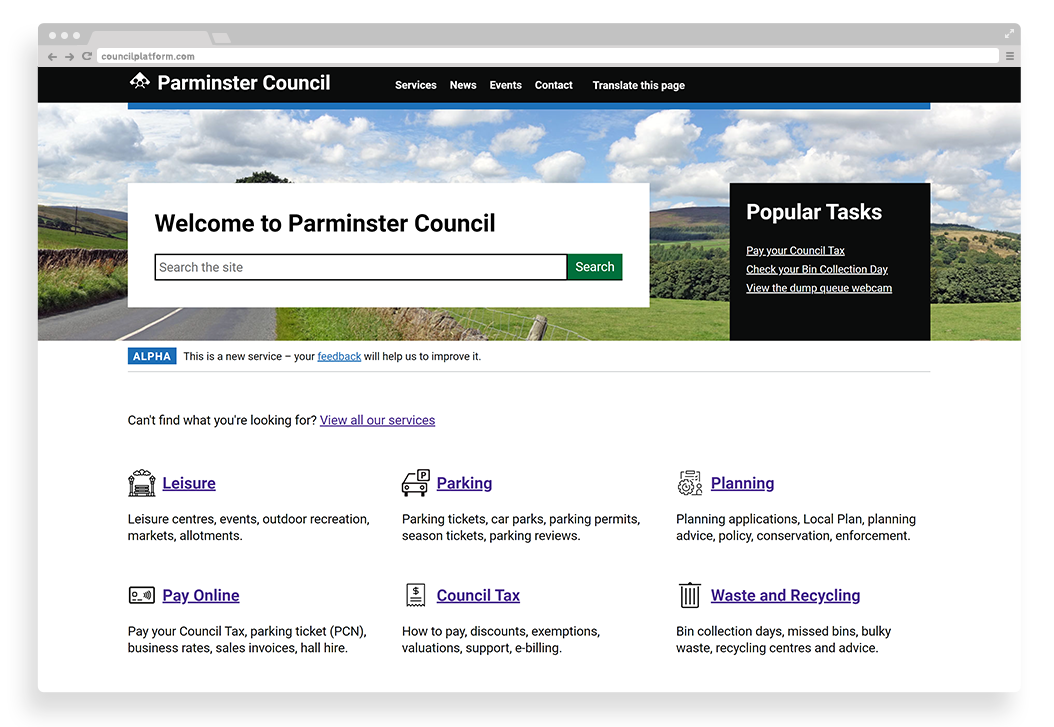Click the Pay Online card icon
This screenshot has width=1054, height=727.
click(x=141, y=595)
